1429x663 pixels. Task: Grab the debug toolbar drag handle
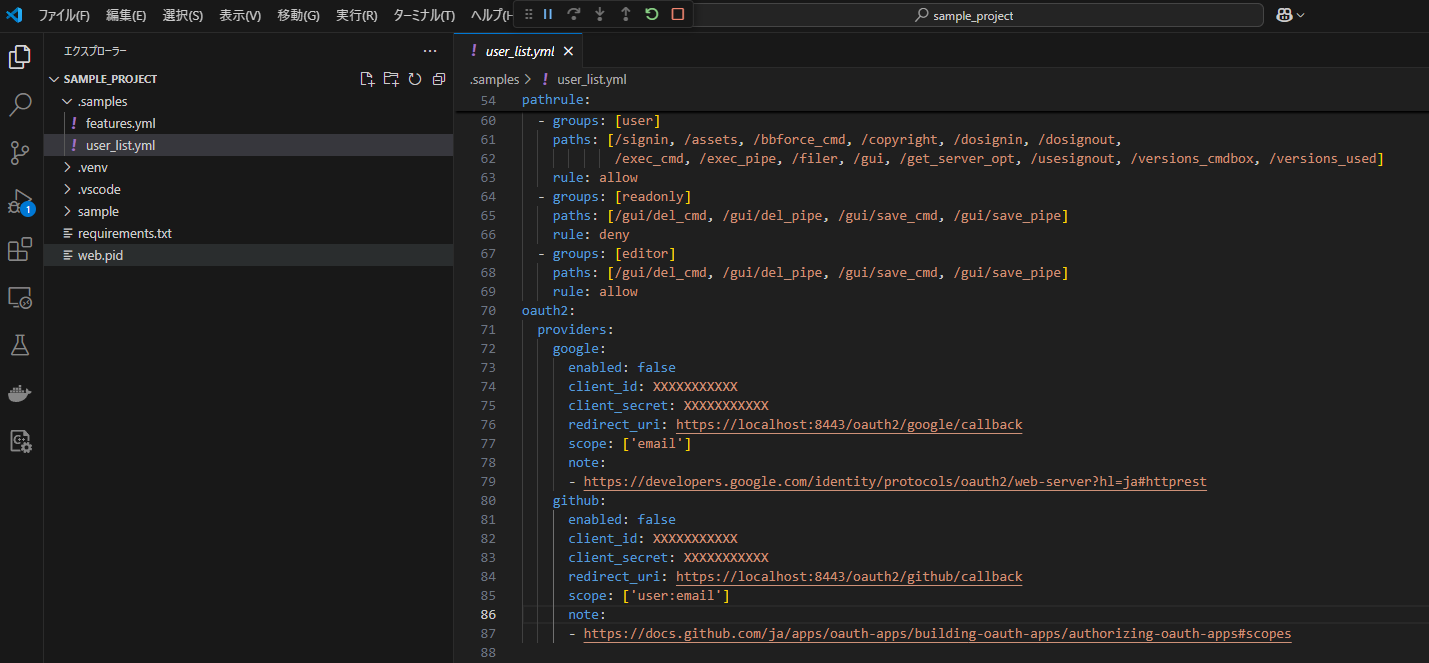528,14
